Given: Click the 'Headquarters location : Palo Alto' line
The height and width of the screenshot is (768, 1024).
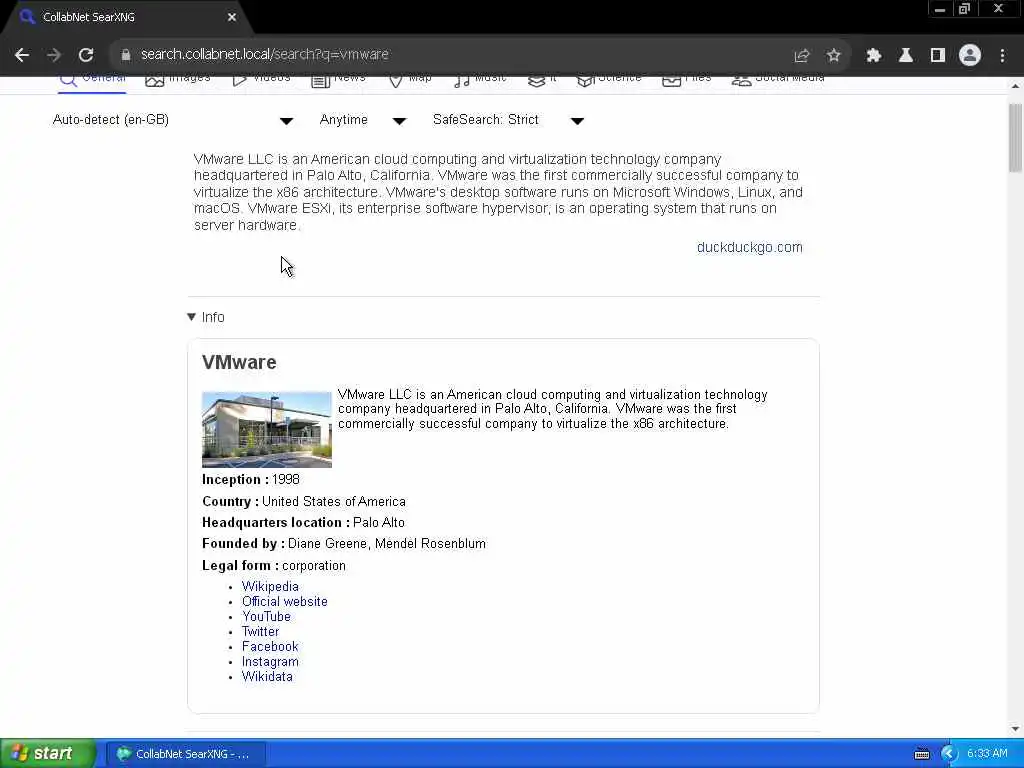Looking at the screenshot, I should (x=303, y=522).
